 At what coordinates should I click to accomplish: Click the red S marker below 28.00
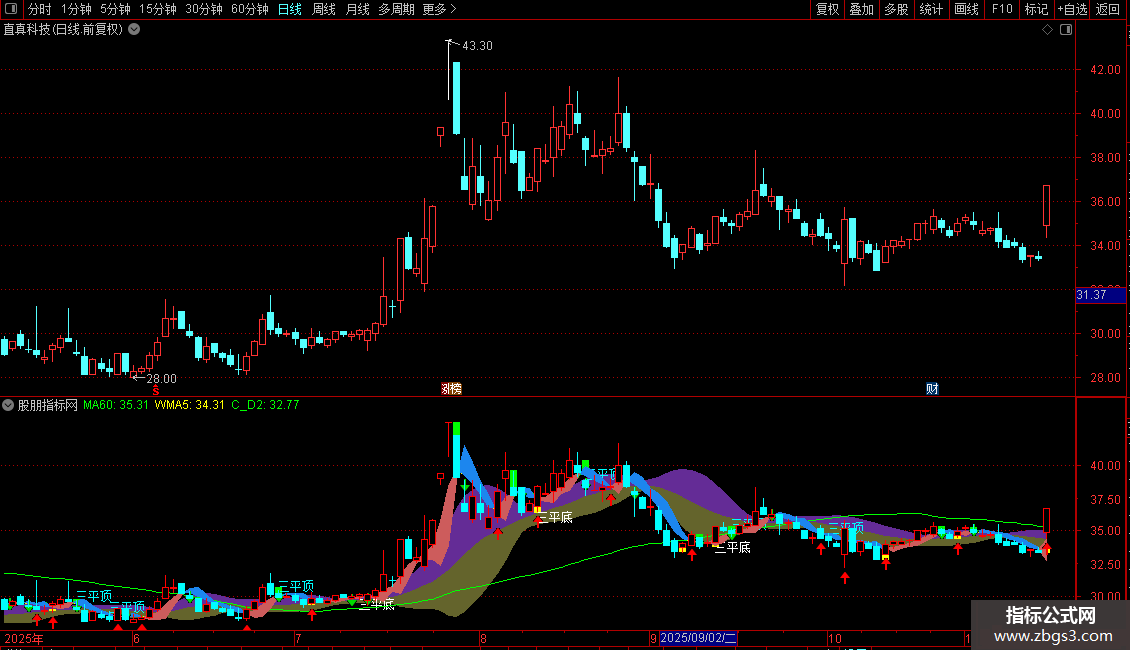[x=156, y=390]
